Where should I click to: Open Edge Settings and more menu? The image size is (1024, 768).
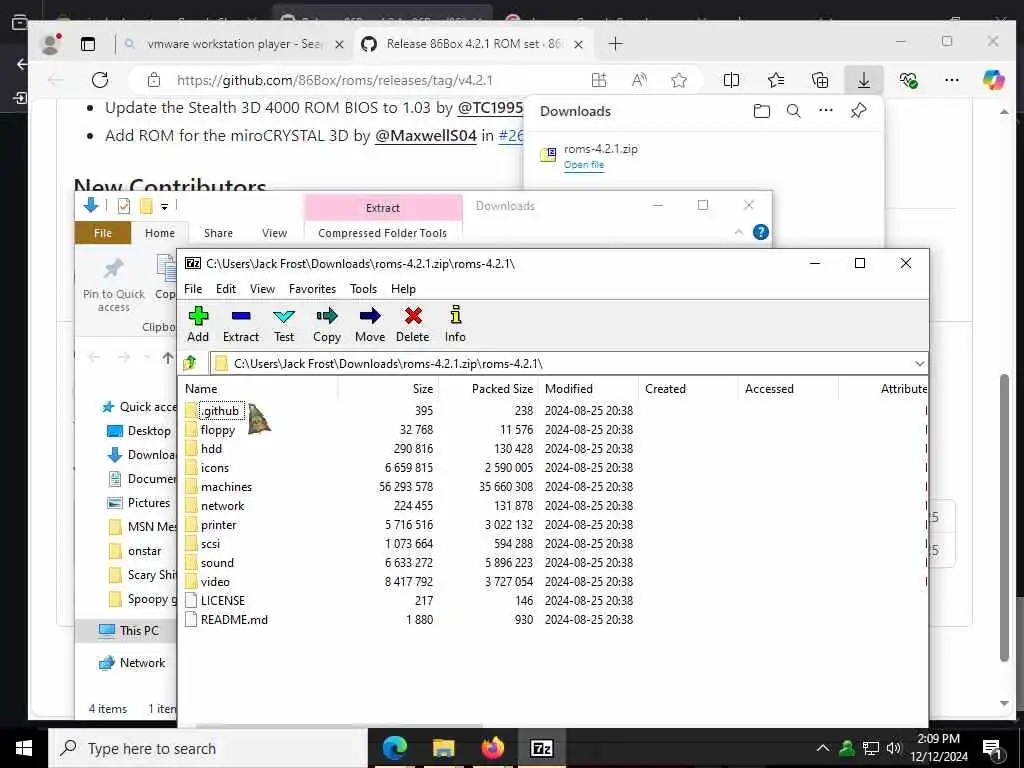coord(952,80)
